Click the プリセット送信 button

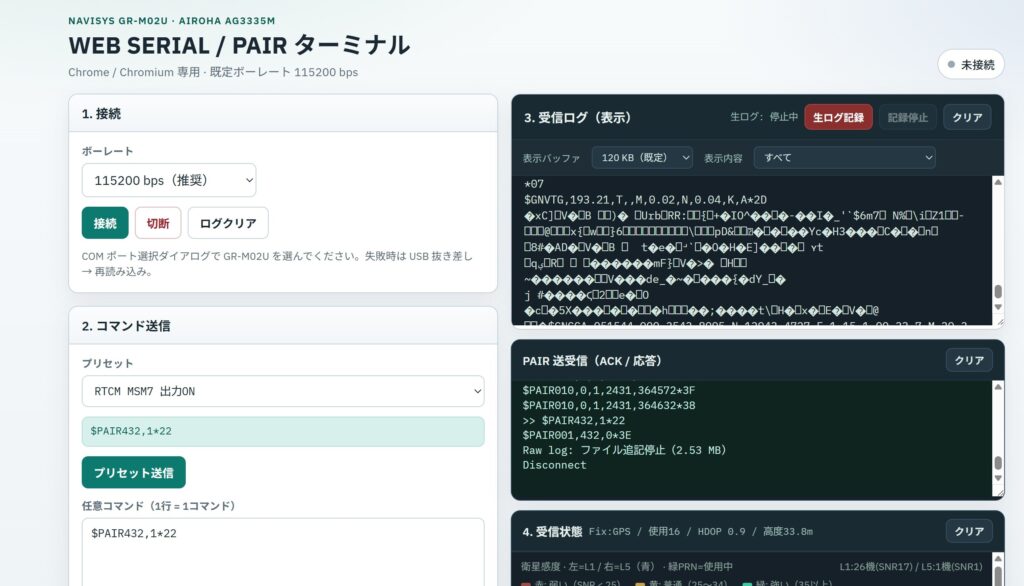133,472
